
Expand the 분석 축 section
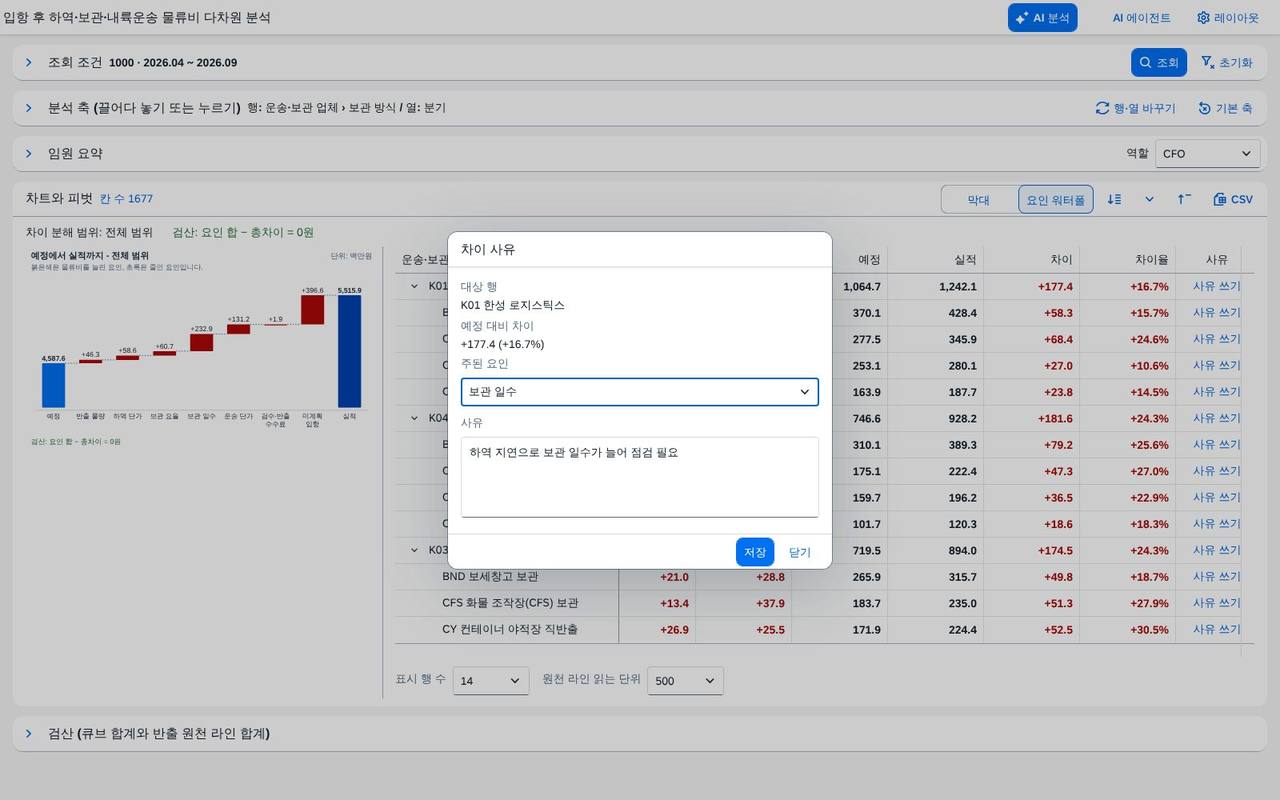click(x=29, y=108)
